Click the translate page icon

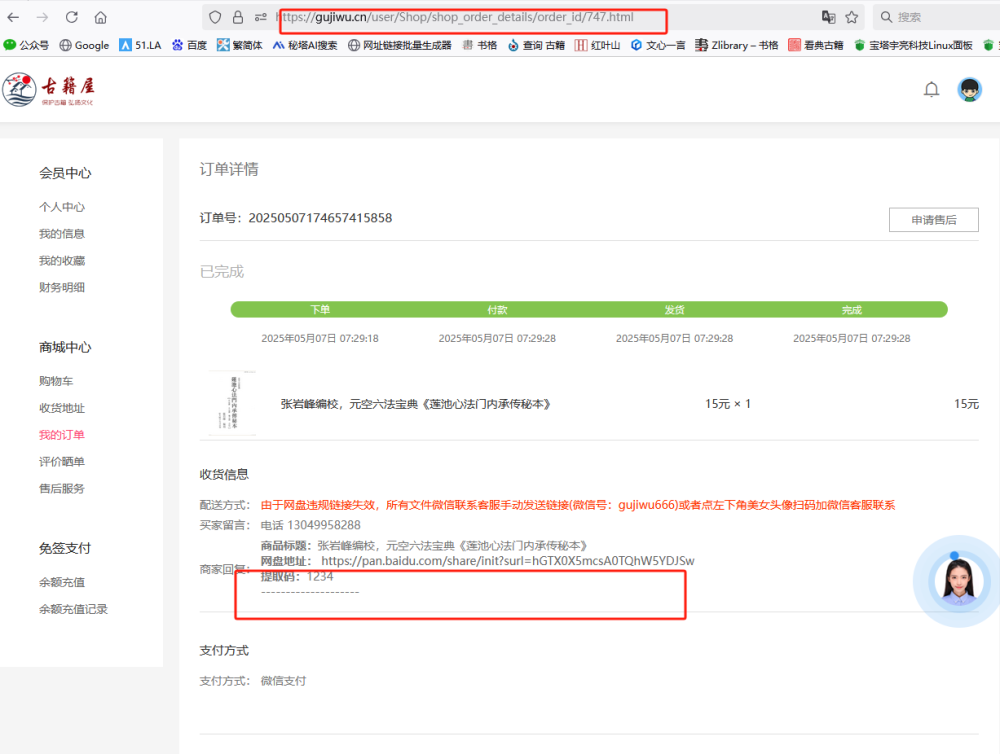click(828, 17)
